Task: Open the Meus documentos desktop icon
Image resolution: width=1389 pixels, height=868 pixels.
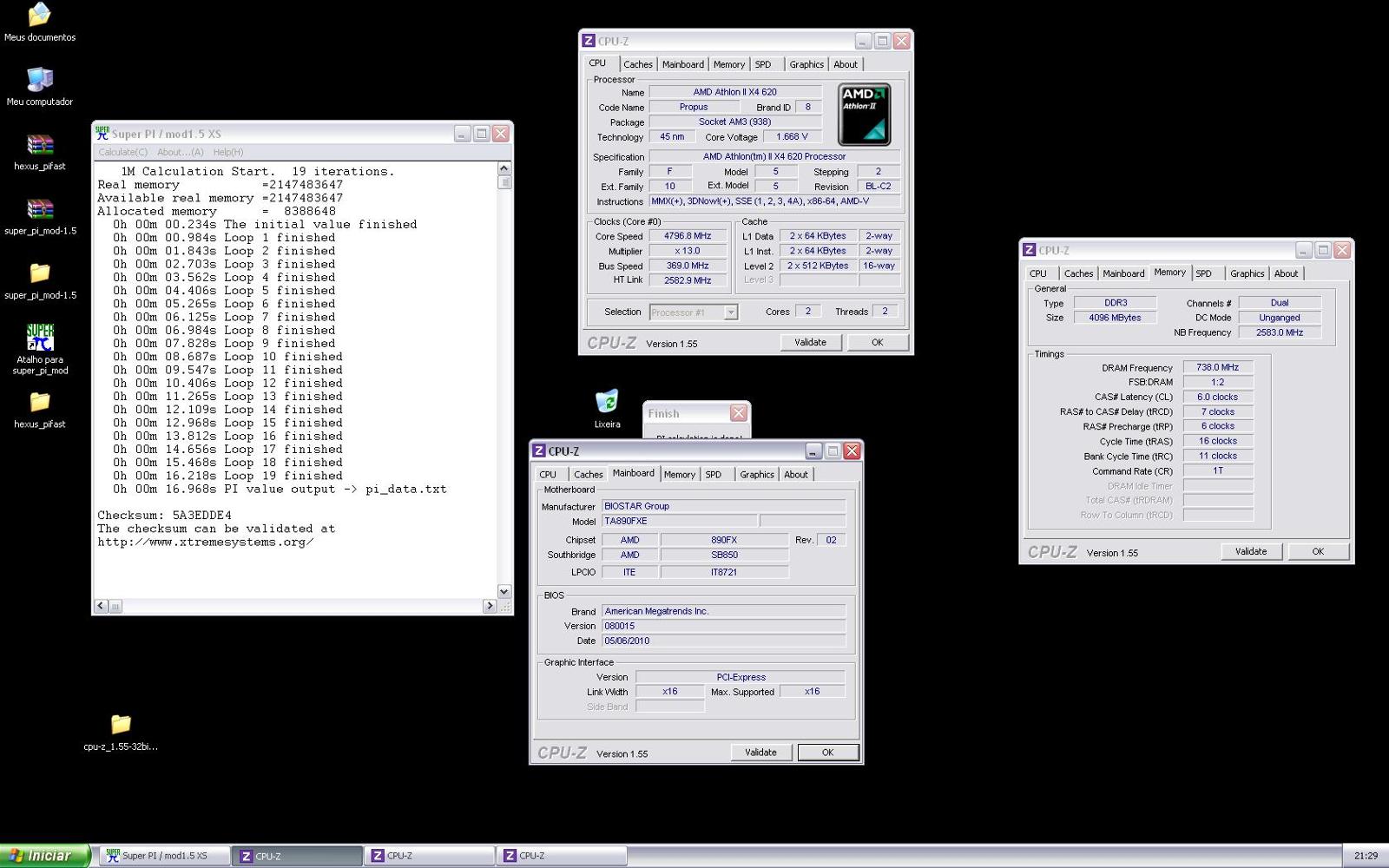Action: click(x=40, y=16)
